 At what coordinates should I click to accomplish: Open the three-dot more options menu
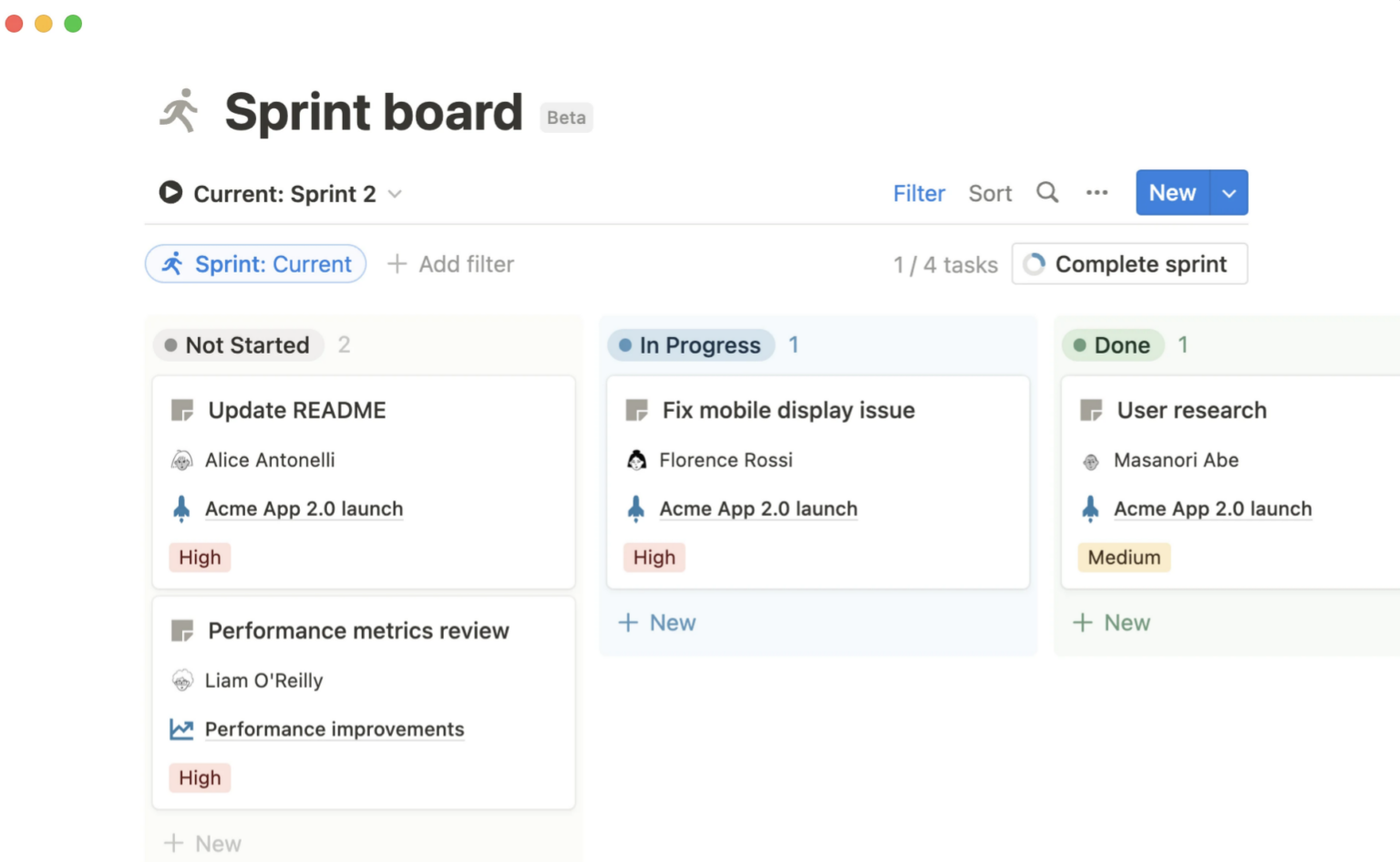point(1096,192)
